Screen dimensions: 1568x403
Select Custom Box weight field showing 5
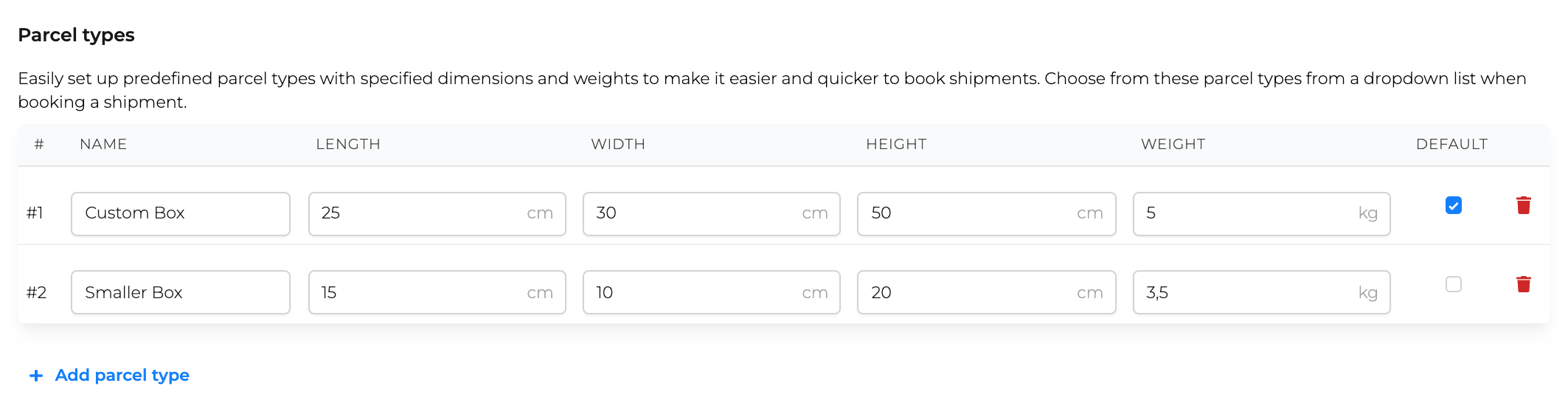pyautogui.click(x=1262, y=214)
